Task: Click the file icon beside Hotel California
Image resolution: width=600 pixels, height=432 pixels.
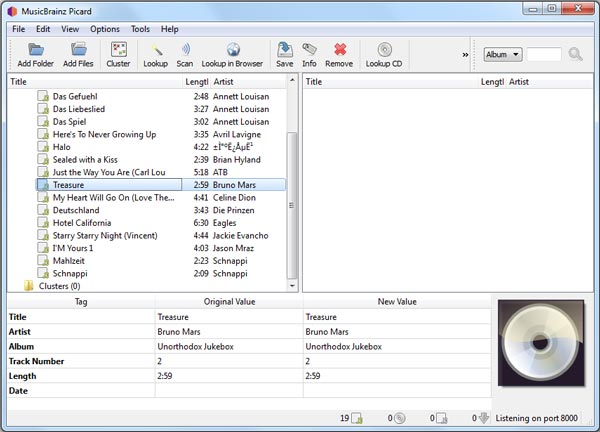Action: (43, 223)
